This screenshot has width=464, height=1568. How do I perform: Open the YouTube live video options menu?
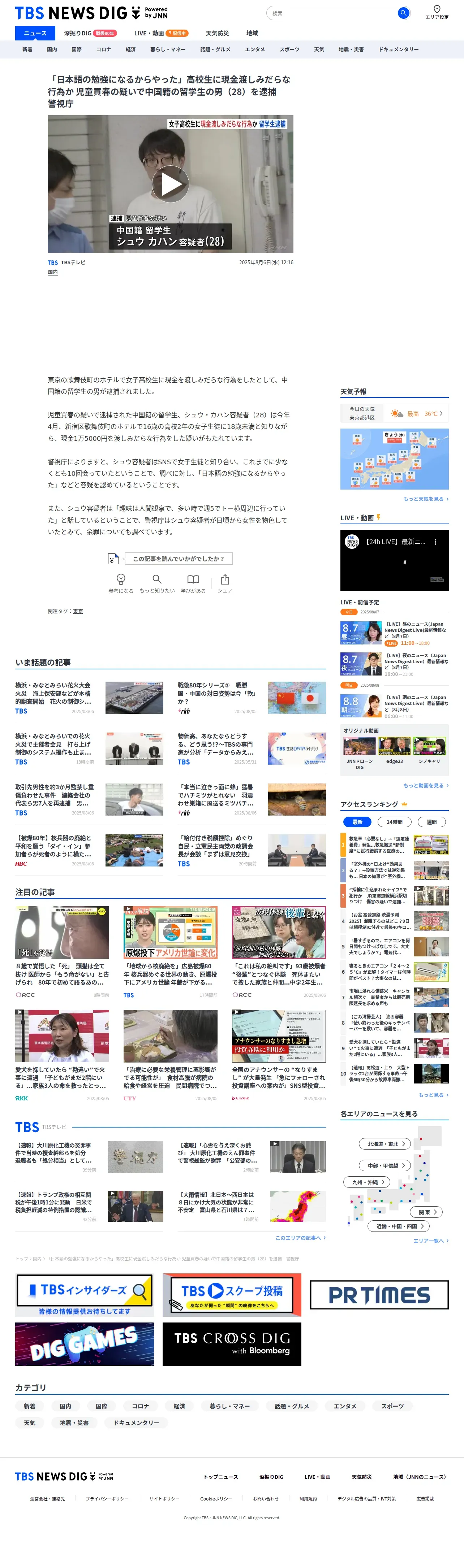[435, 541]
